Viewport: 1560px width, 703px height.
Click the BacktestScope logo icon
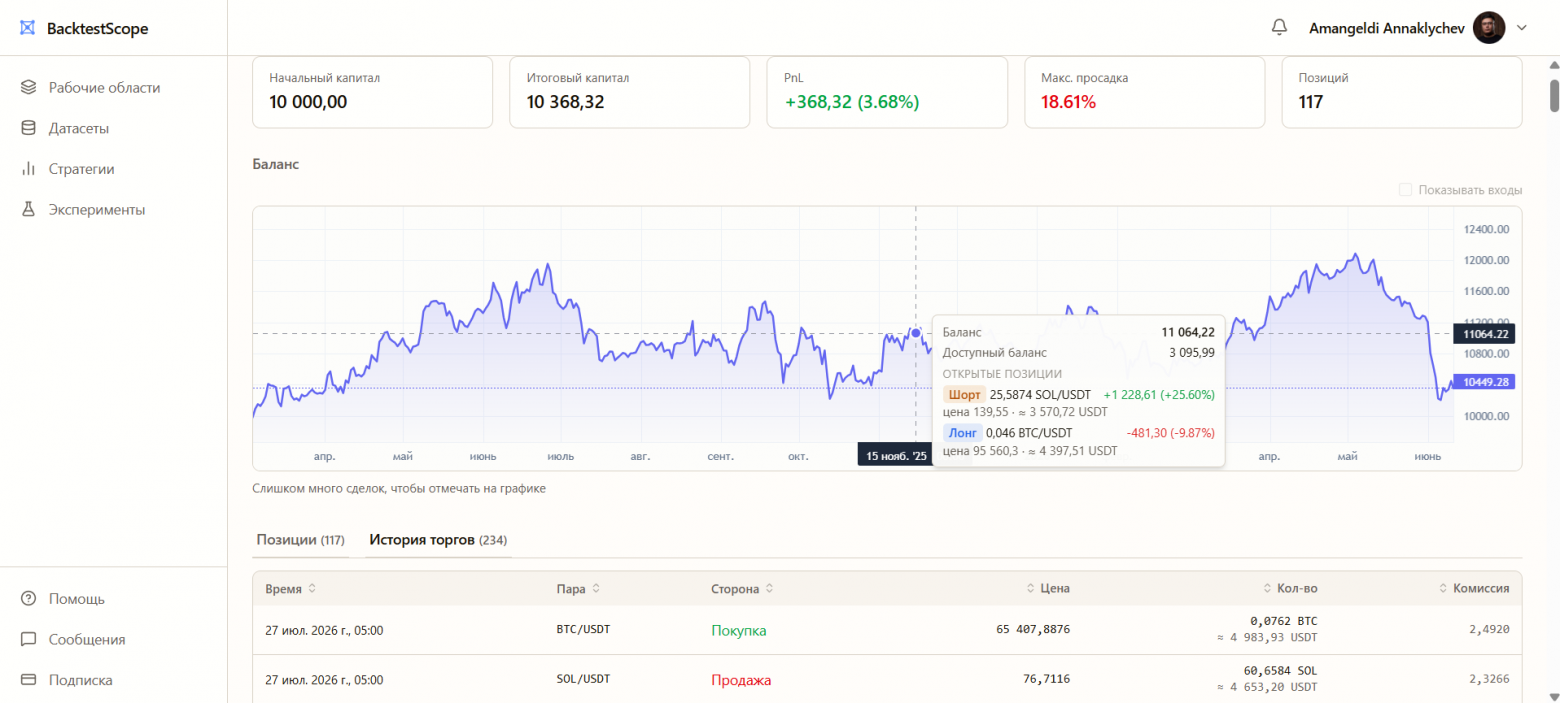pyautogui.click(x=28, y=28)
